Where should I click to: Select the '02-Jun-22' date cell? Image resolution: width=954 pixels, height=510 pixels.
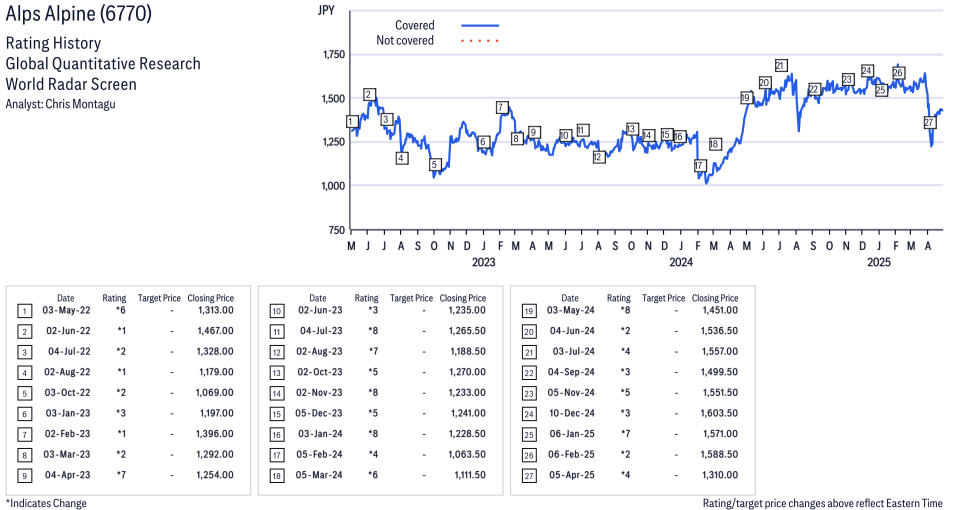(68, 331)
